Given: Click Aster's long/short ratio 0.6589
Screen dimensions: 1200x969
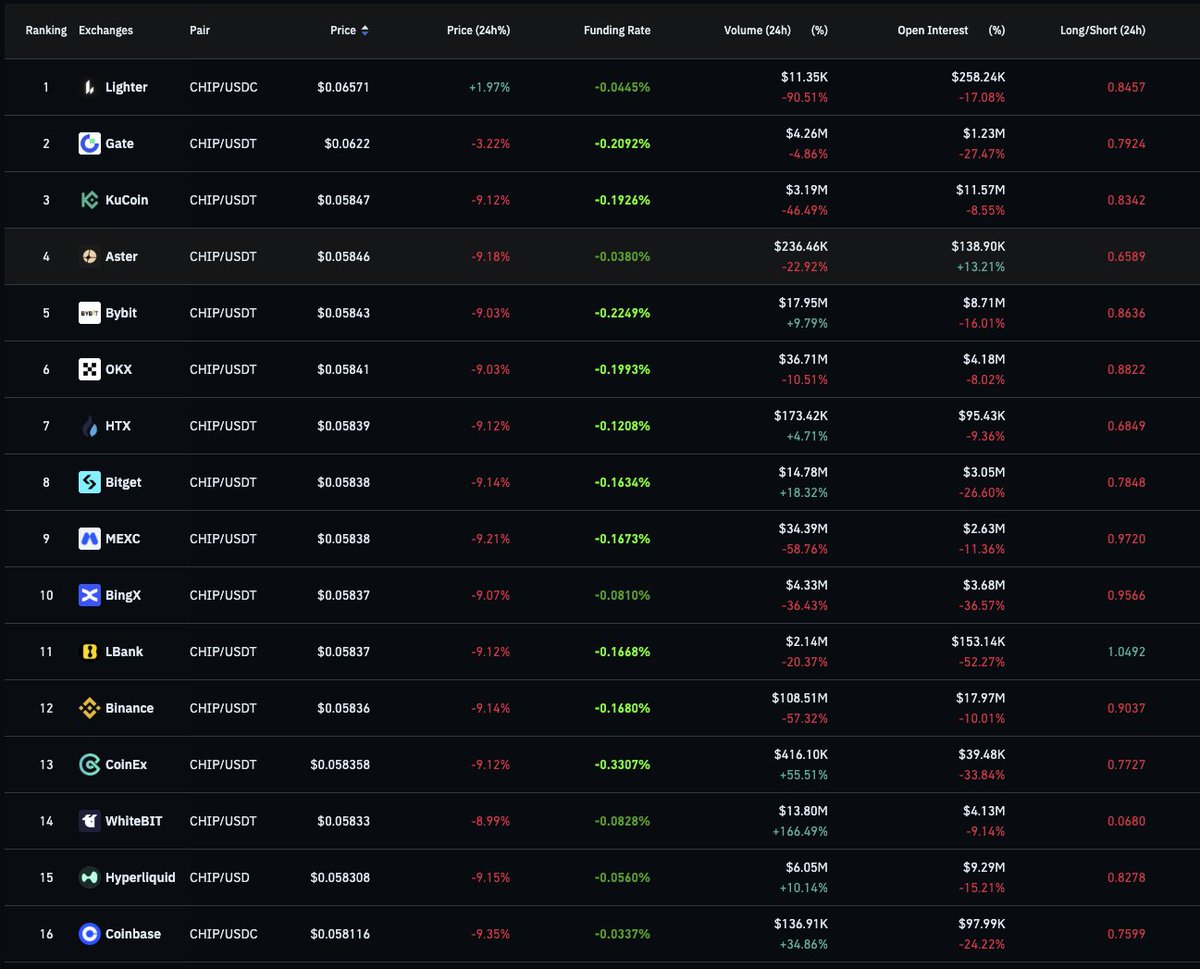Looking at the screenshot, I should pyautogui.click(x=1127, y=256).
